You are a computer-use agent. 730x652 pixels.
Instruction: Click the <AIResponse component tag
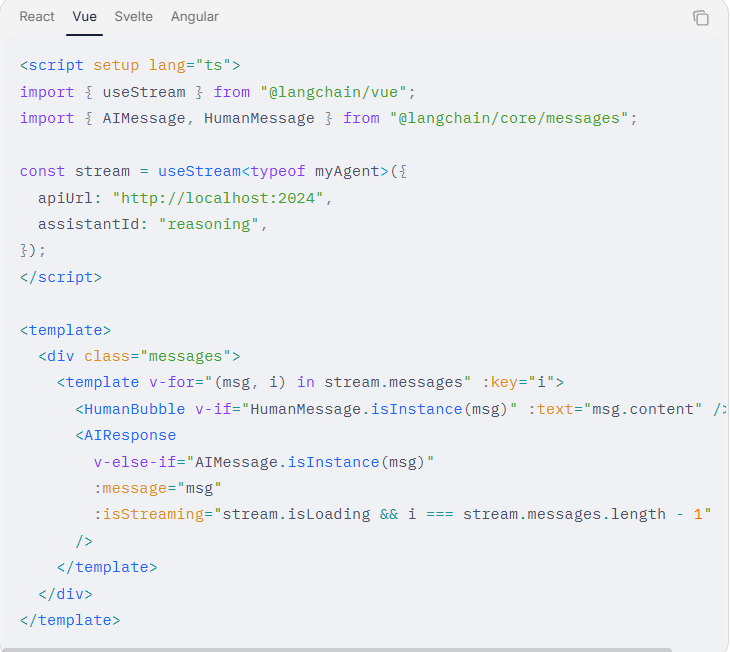click(126, 435)
